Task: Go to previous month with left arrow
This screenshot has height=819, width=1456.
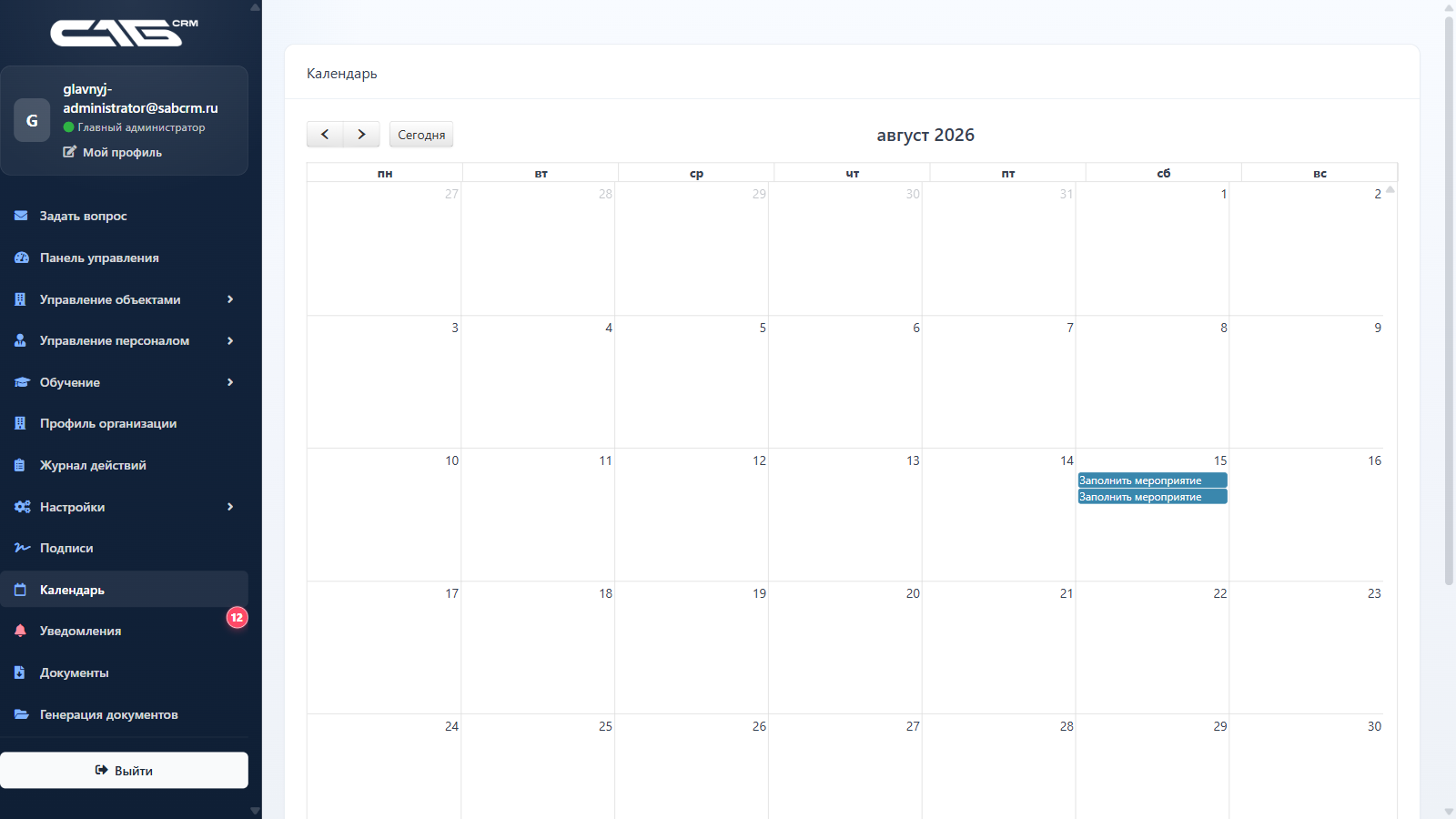Action: (325, 135)
